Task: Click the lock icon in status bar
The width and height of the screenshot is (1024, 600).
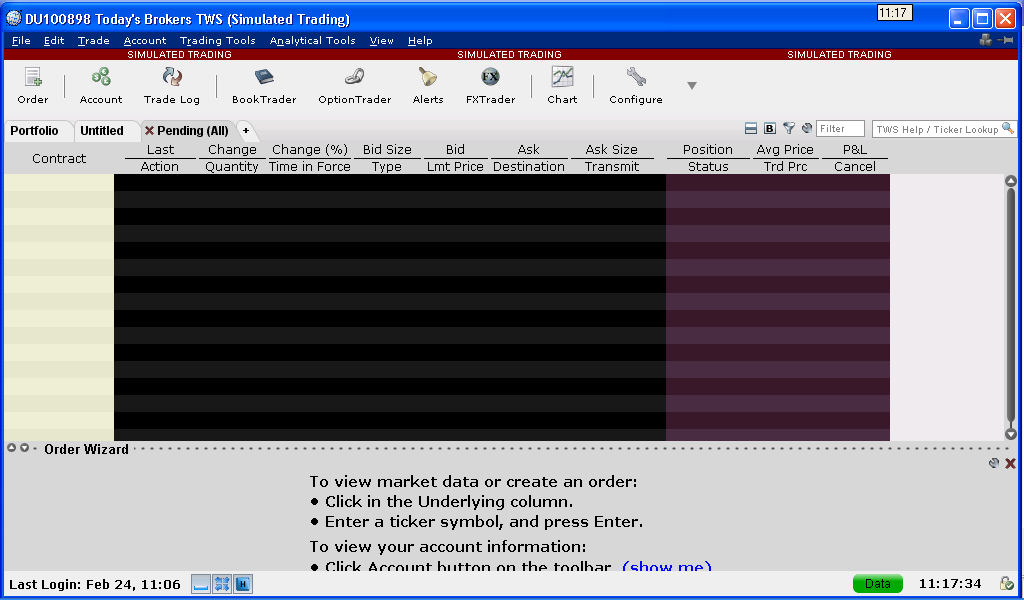Action: click(x=1006, y=584)
